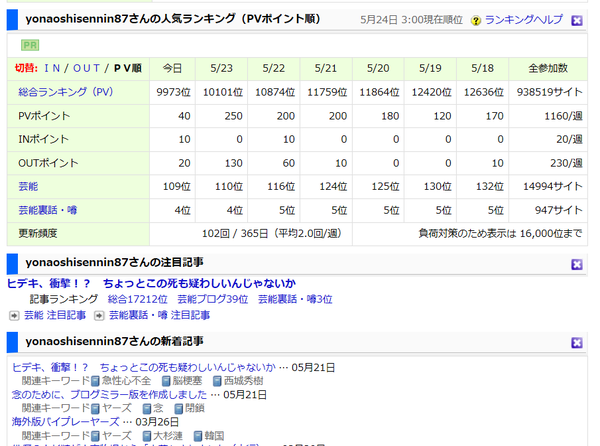Open 芸能裏話・噂 category row link
600x446 pixels.
47,210
